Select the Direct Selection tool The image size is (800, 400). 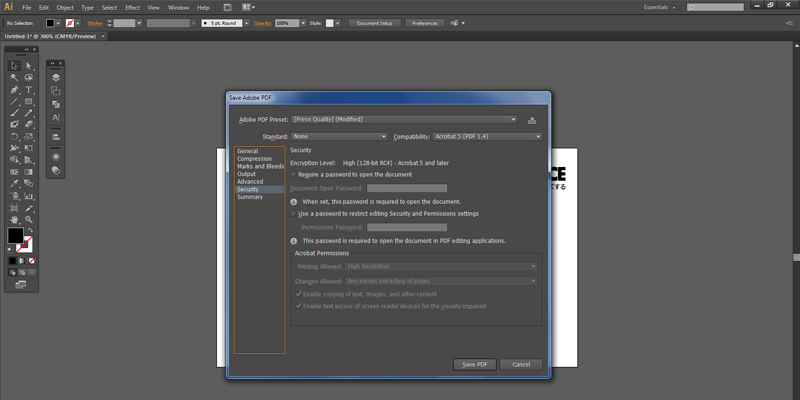point(29,66)
